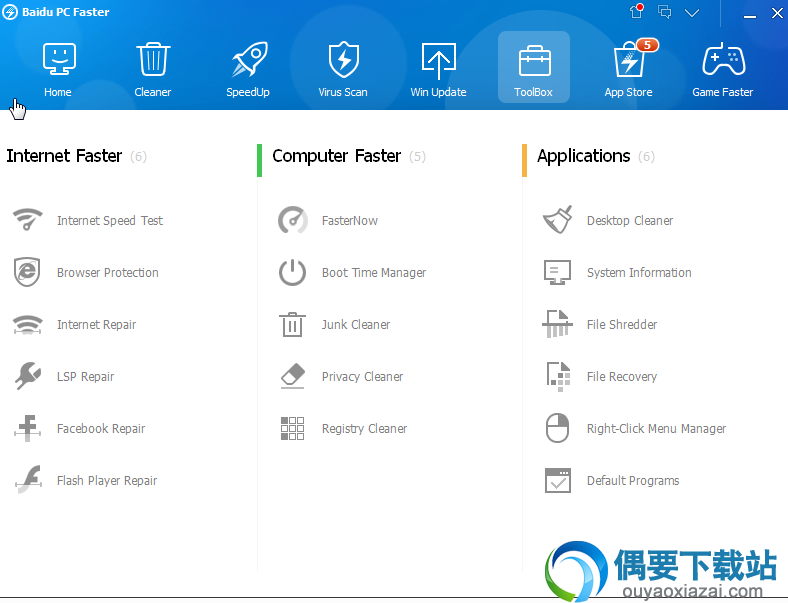Screen dimensions: 788x603
Task: Open Browser Protection tool
Action: pyautogui.click(x=108, y=272)
